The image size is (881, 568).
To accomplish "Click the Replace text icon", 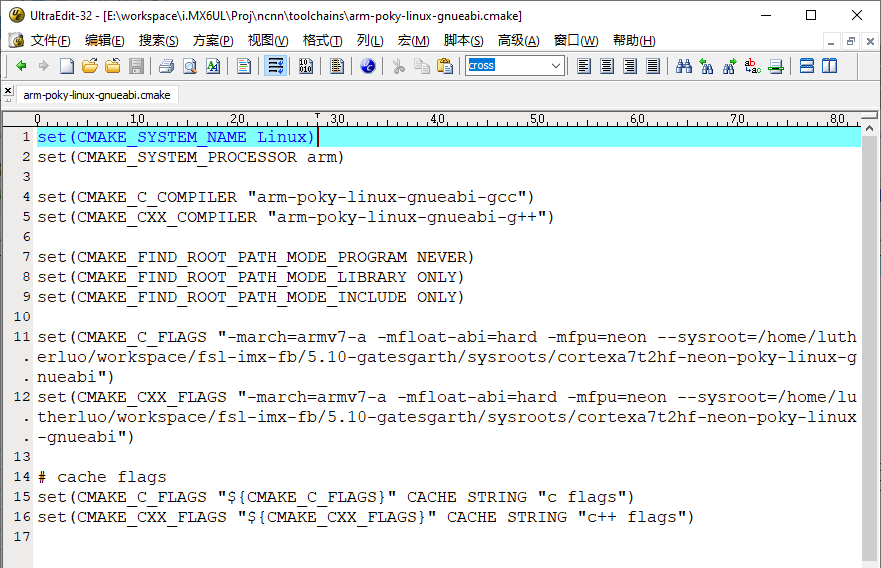I will pos(753,66).
